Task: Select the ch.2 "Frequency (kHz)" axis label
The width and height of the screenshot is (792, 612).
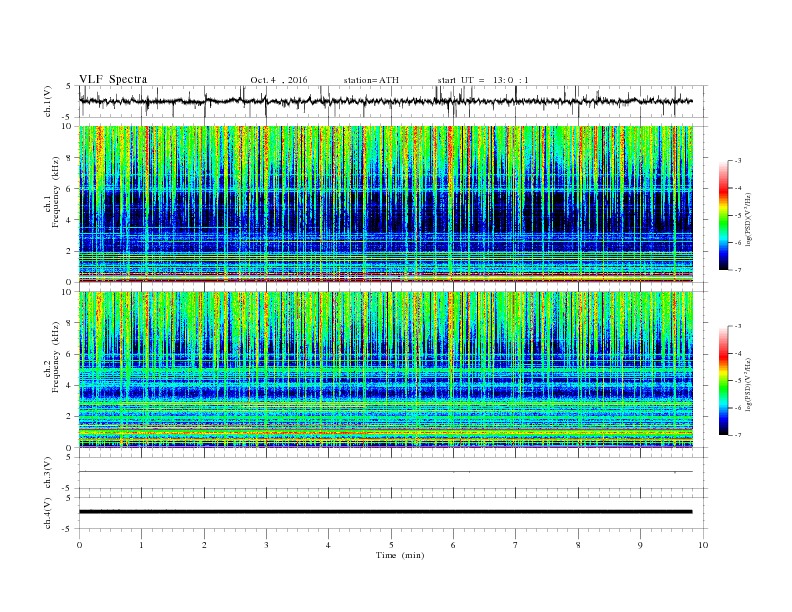Action: click(56, 358)
